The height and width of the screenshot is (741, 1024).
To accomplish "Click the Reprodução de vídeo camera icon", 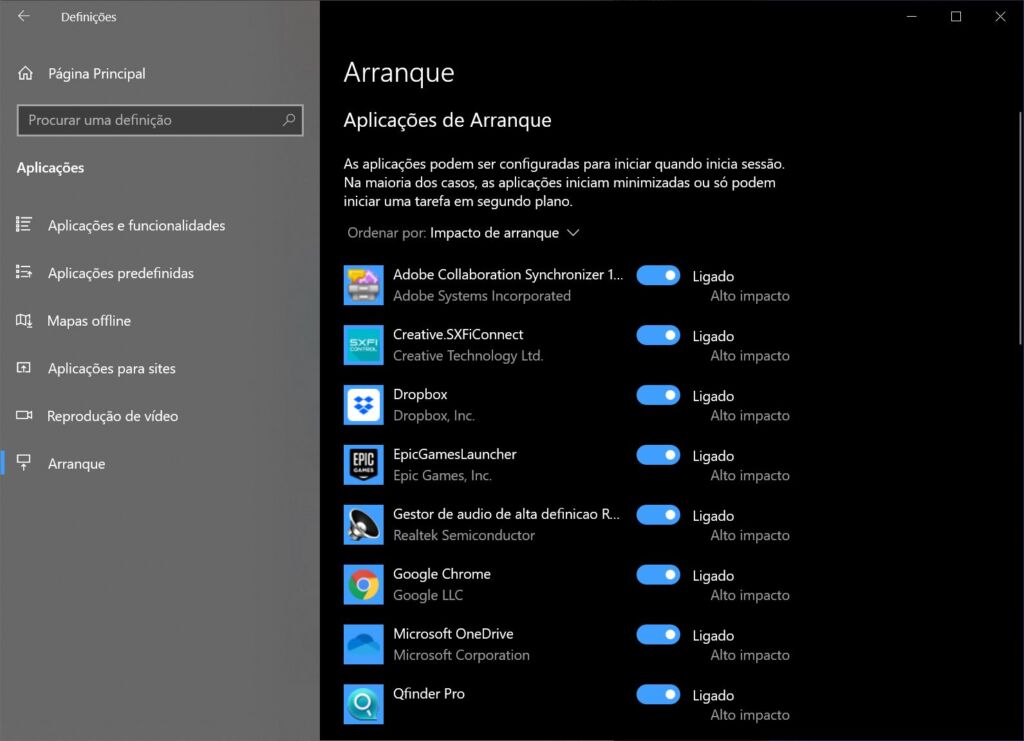I will [24, 415].
